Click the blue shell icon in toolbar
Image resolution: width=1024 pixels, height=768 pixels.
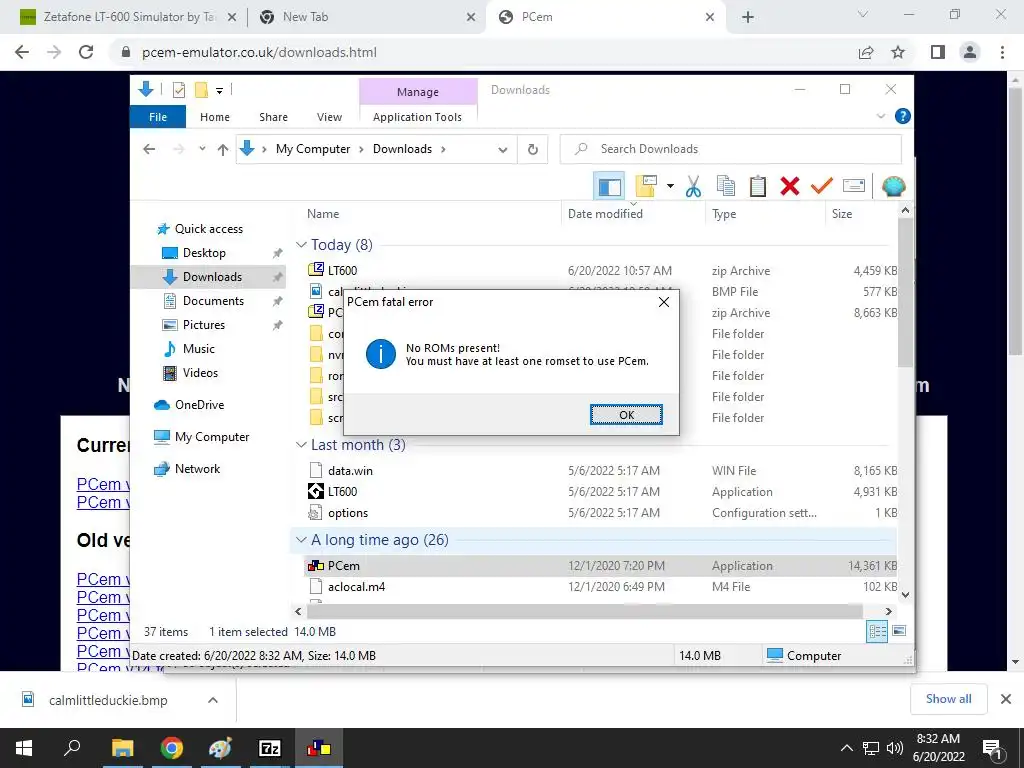893,186
